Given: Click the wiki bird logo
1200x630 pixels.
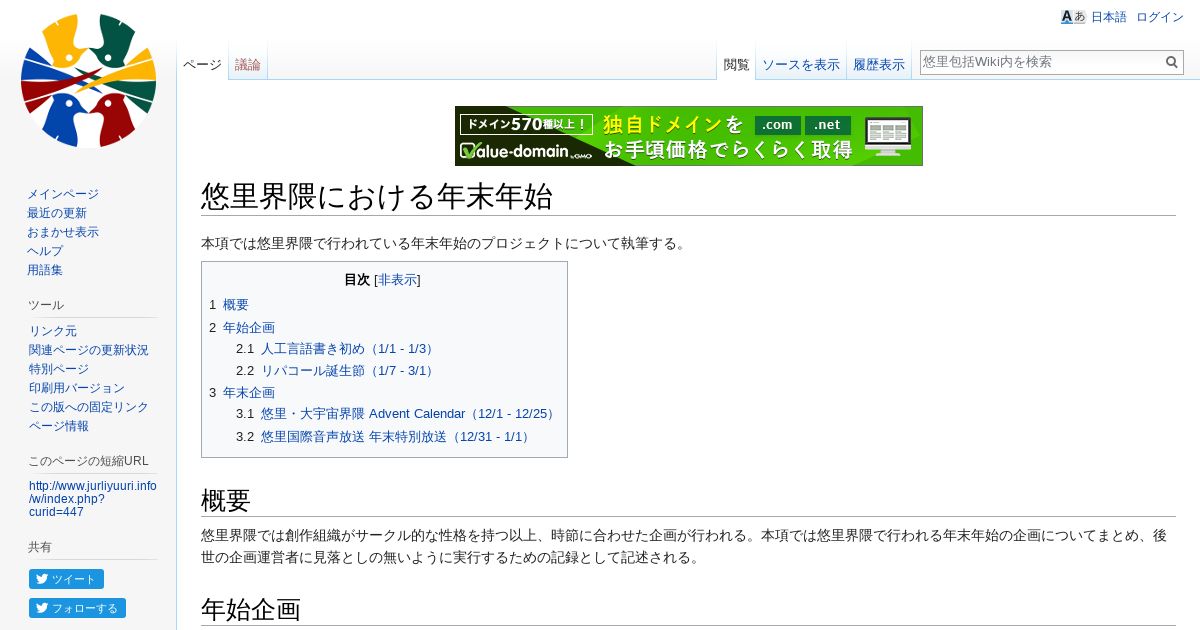Looking at the screenshot, I should (88, 81).
